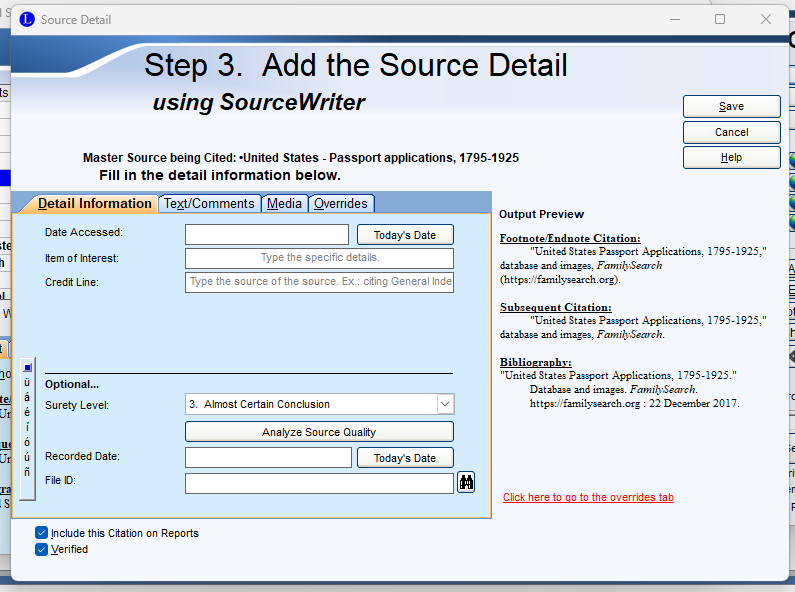Click the Recorded Date input field
Image resolution: width=795 pixels, height=592 pixels.
click(268, 458)
